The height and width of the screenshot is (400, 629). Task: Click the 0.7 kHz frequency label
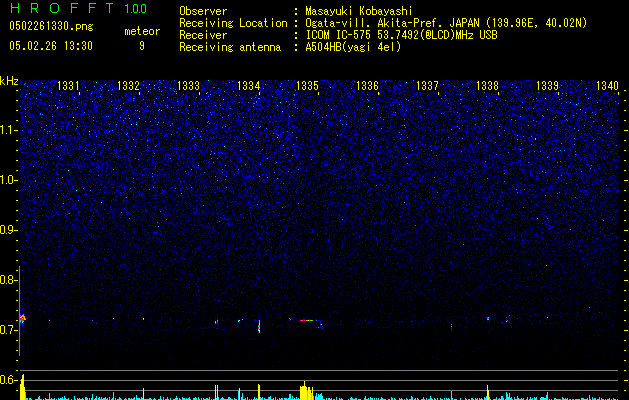point(8,330)
